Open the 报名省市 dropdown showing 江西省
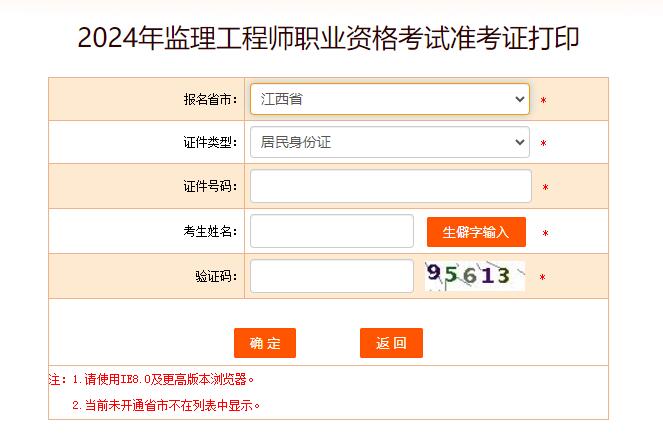Screen dimensions: 663x440 389,99
